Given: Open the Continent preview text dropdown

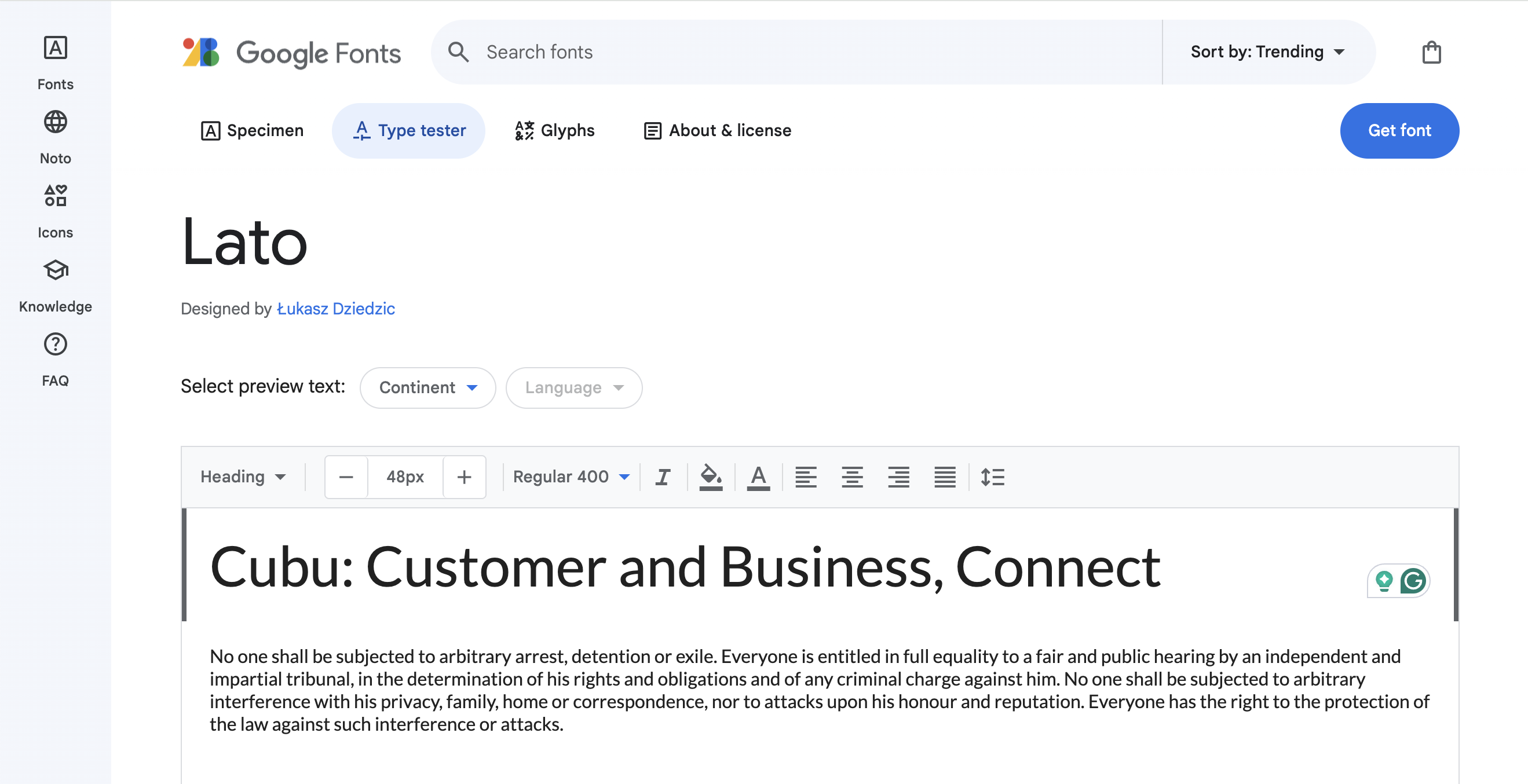Looking at the screenshot, I should (427, 388).
